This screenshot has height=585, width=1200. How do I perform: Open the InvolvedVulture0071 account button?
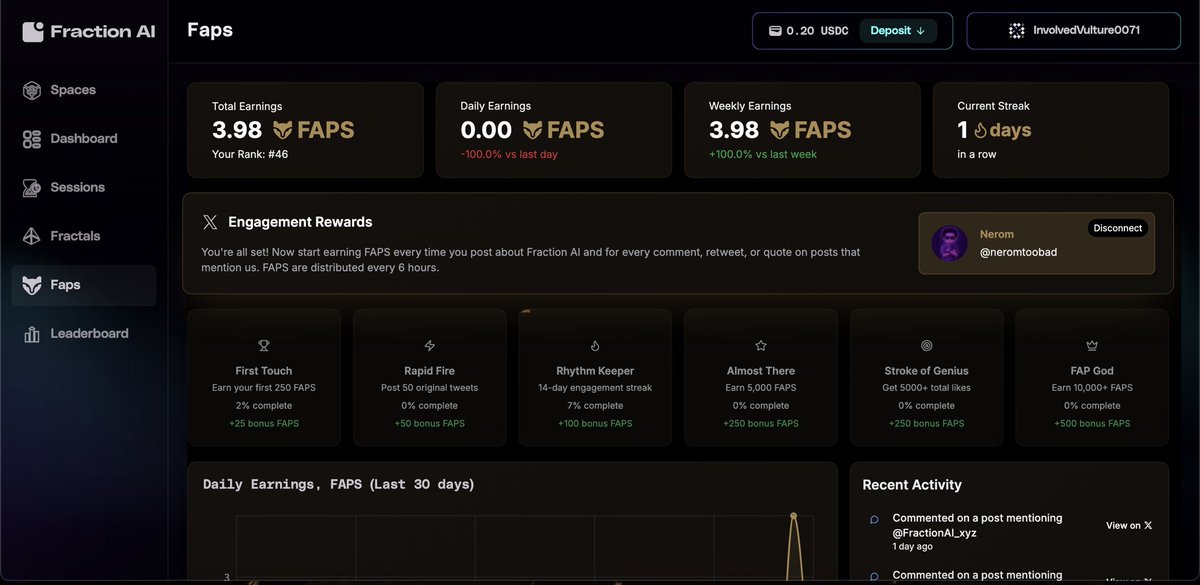click(x=1073, y=30)
